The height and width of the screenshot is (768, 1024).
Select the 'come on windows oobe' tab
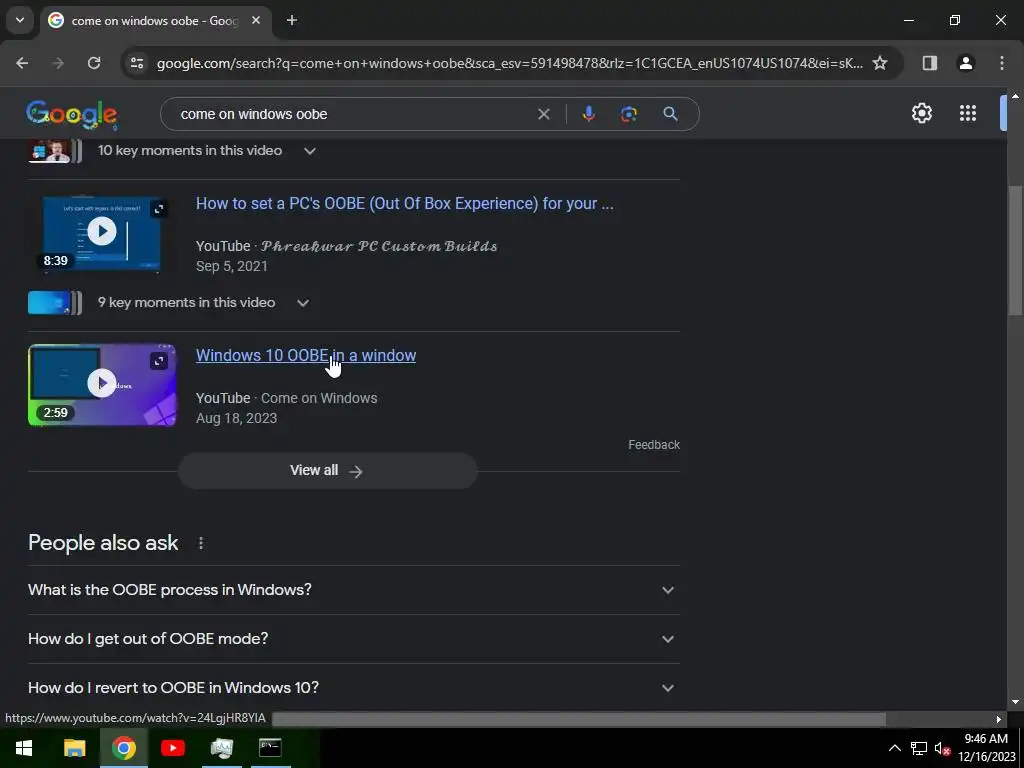tap(155, 21)
